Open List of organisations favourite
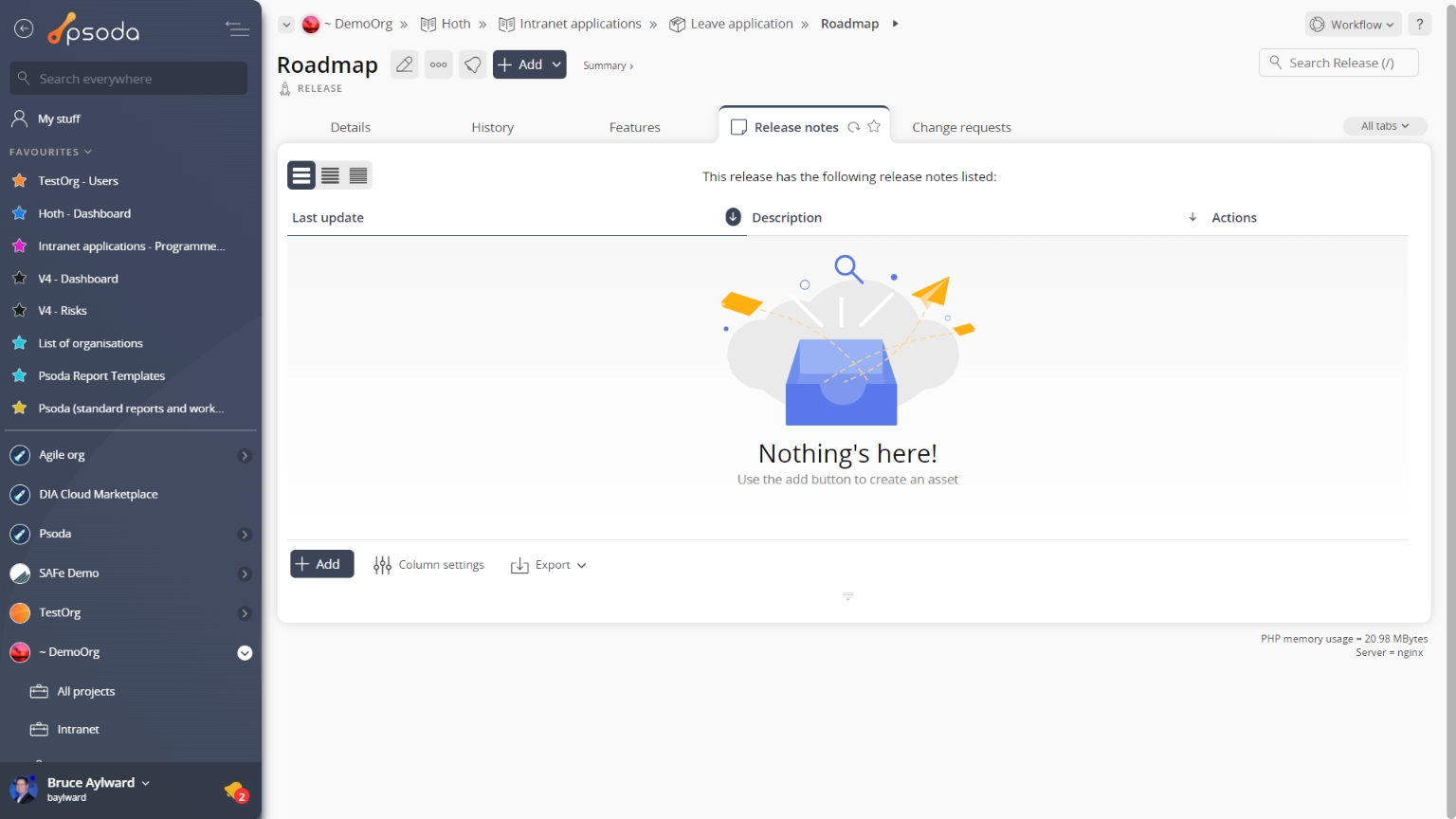 coord(90,343)
